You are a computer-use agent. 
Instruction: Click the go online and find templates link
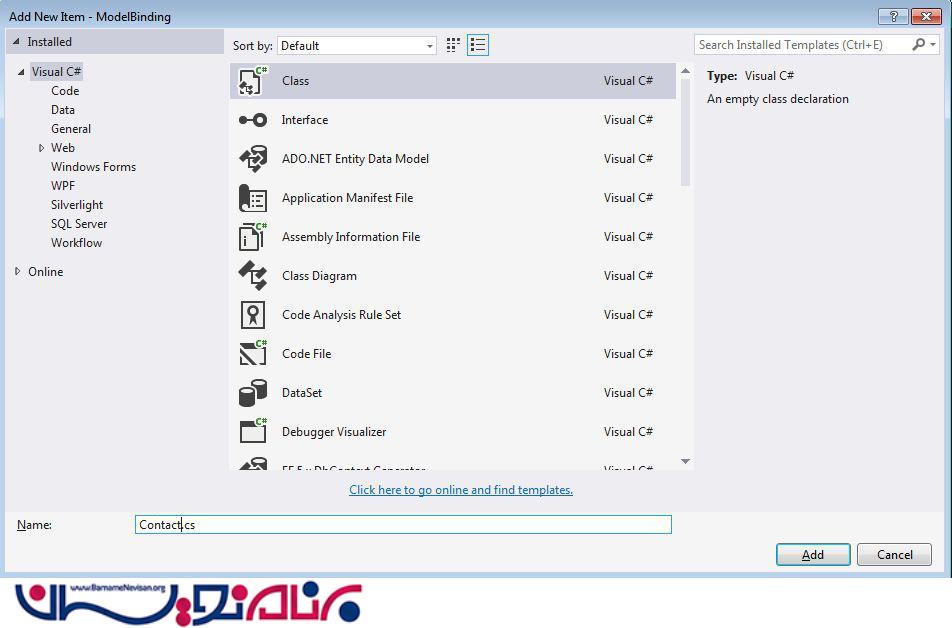click(x=461, y=490)
